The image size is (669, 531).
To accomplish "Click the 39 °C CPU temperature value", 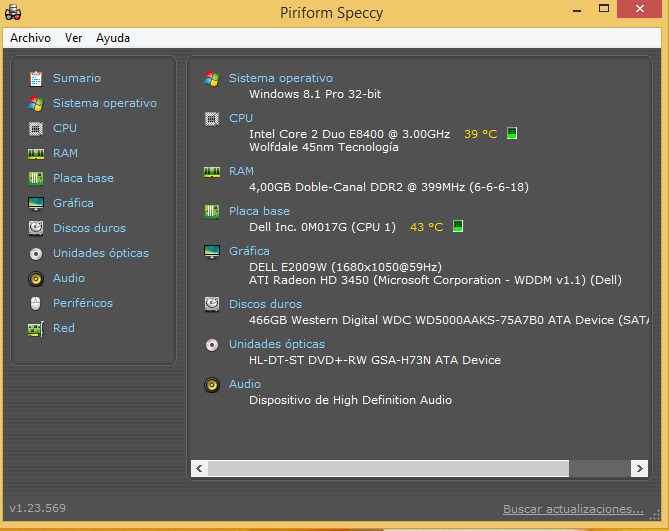I will [x=481, y=134].
